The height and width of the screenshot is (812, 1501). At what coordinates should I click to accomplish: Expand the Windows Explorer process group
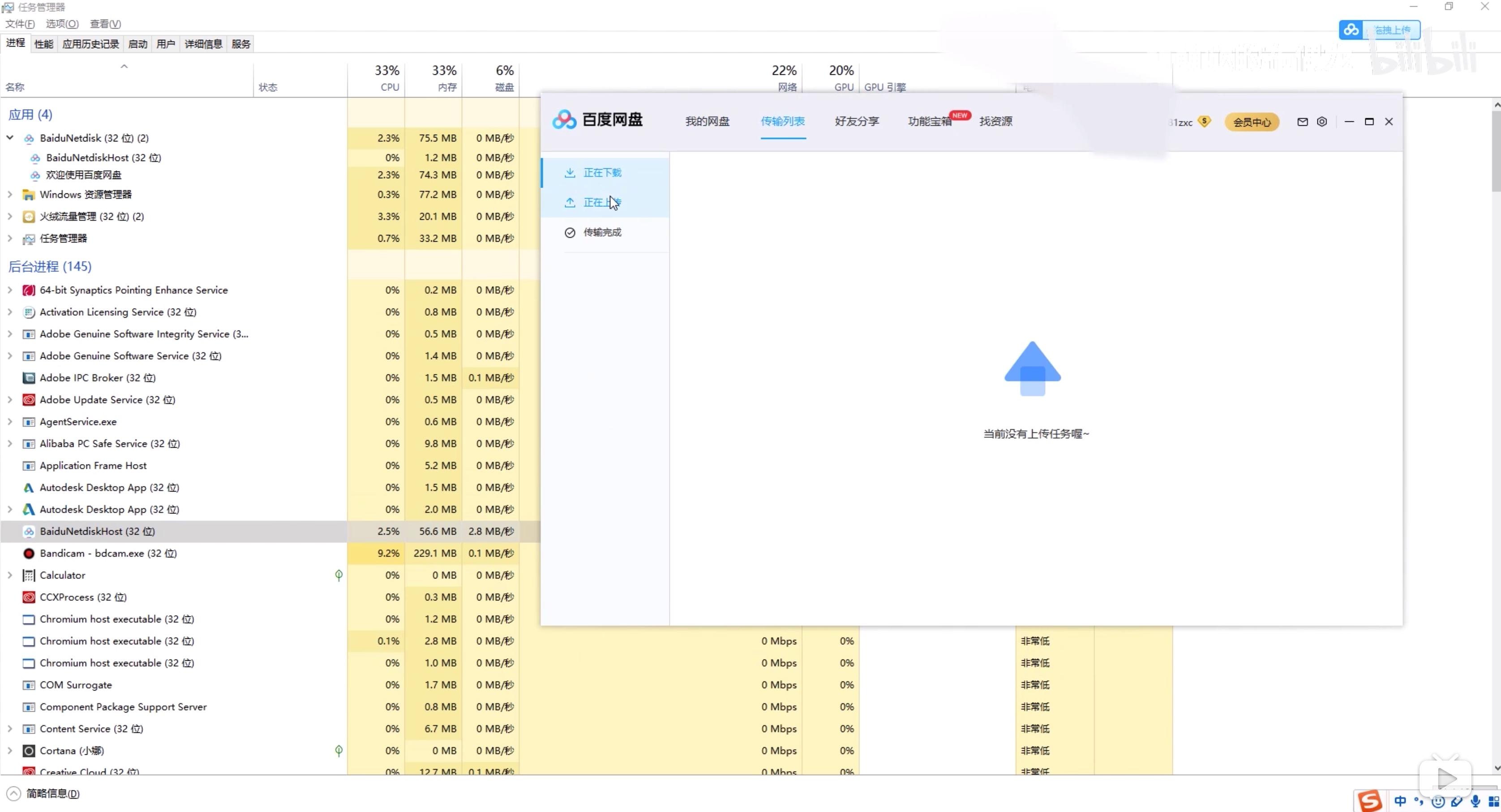pyautogui.click(x=10, y=195)
